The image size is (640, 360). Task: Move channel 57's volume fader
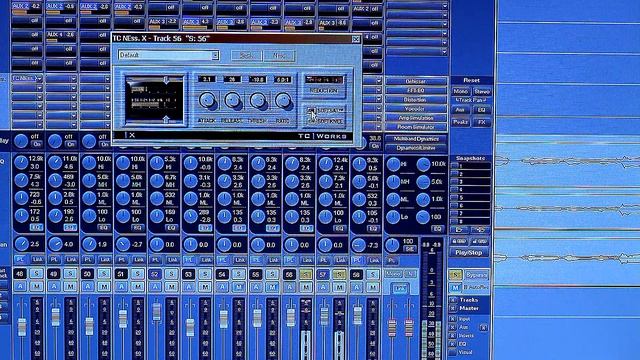pos(324,316)
